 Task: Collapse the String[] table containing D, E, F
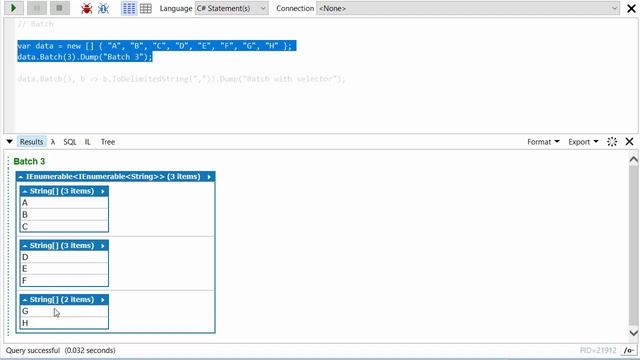25,246
